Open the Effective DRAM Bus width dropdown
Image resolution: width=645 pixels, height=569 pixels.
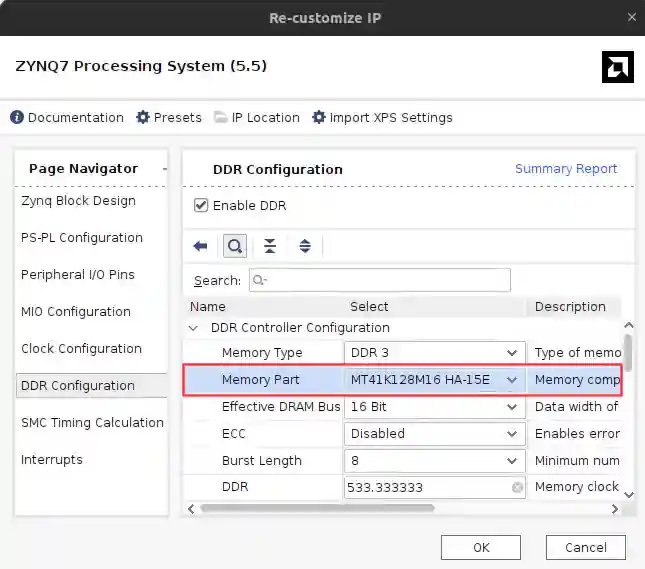(435, 406)
